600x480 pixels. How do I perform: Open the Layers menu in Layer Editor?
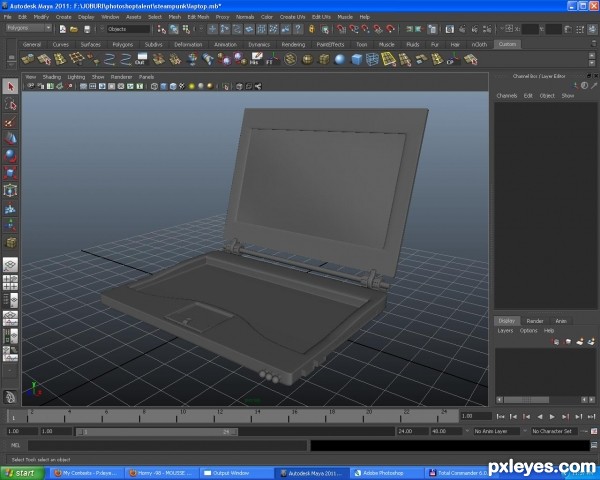tap(505, 330)
